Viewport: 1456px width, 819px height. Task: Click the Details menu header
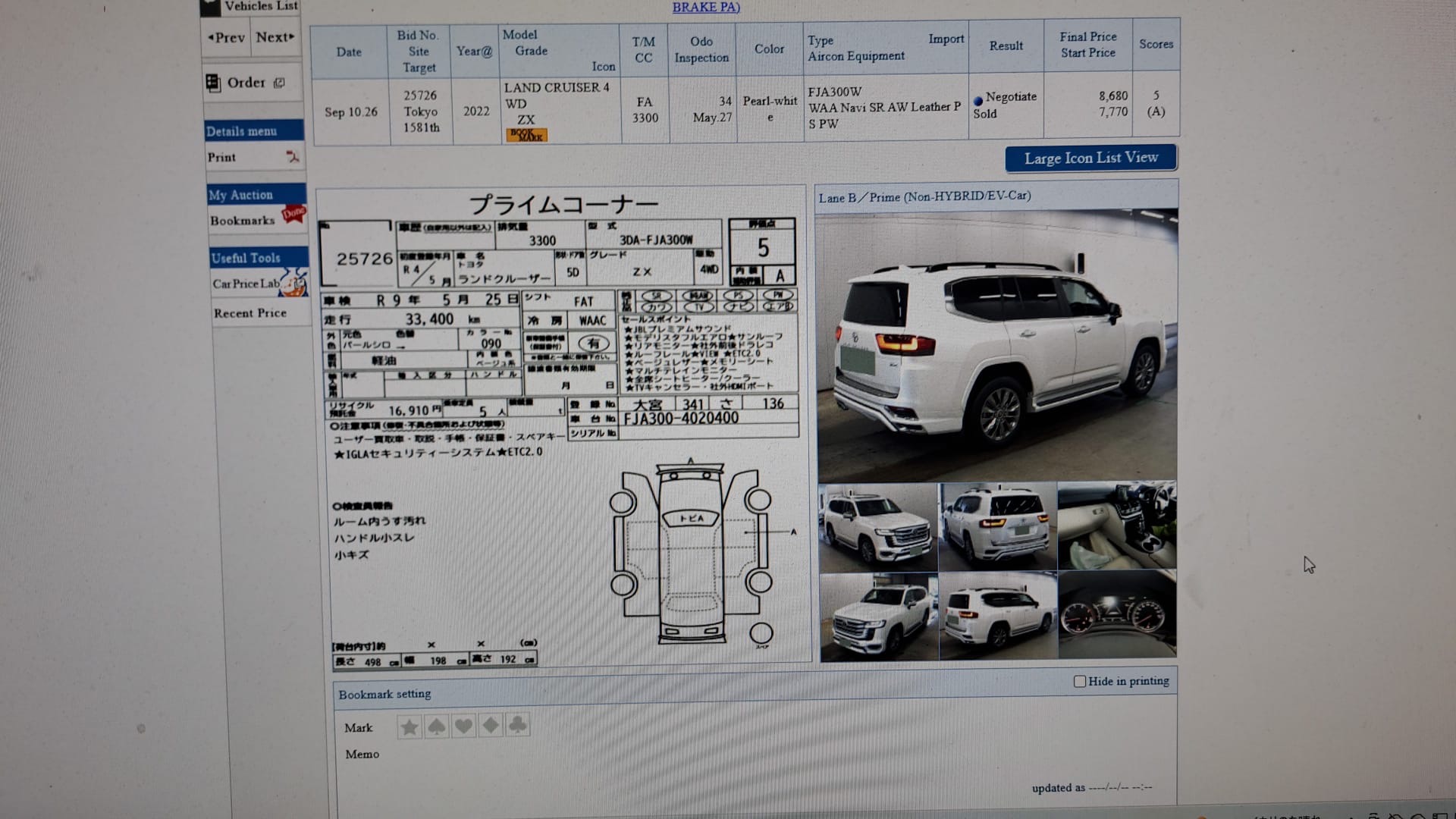pos(254,130)
